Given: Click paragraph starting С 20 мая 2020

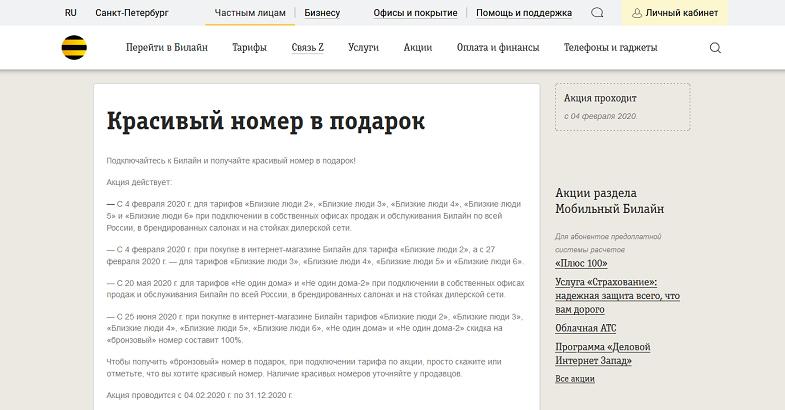Looking at the screenshot, I should pos(315,289).
